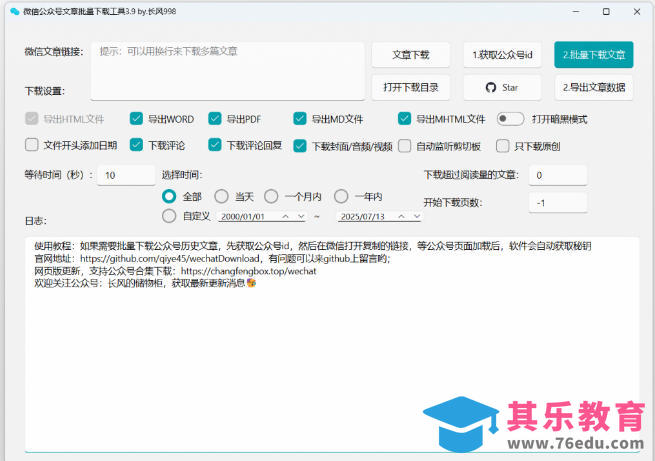Click 2.导出文章数据 button
The height and width of the screenshot is (461, 655).
[594, 88]
